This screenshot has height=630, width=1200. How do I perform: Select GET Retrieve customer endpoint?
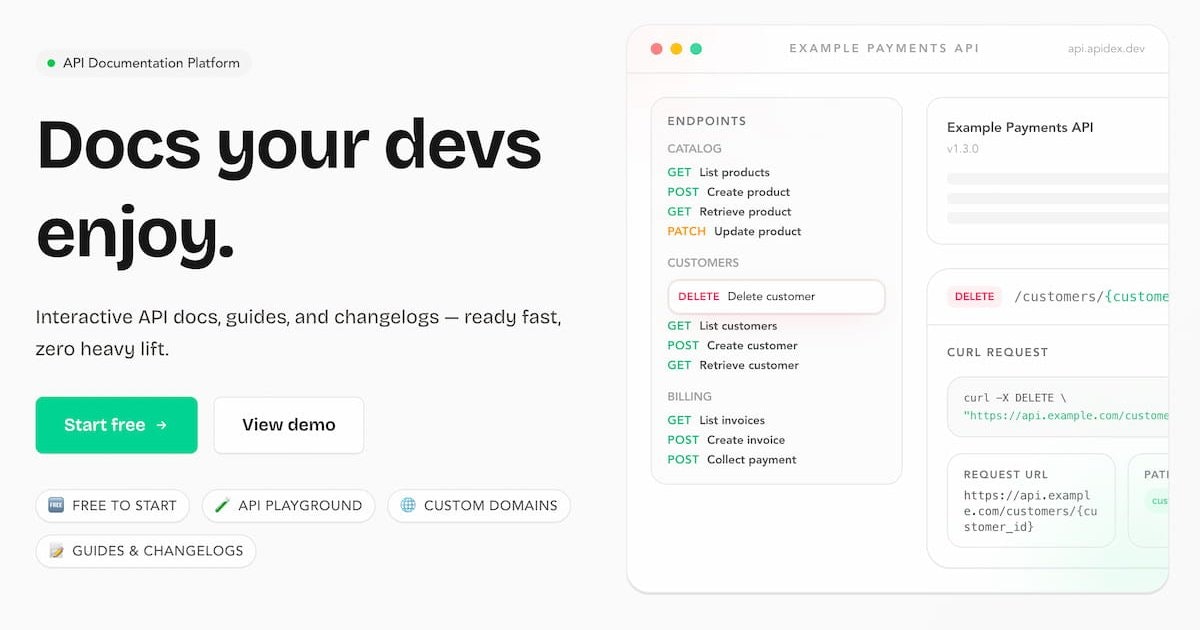click(x=733, y=366)
